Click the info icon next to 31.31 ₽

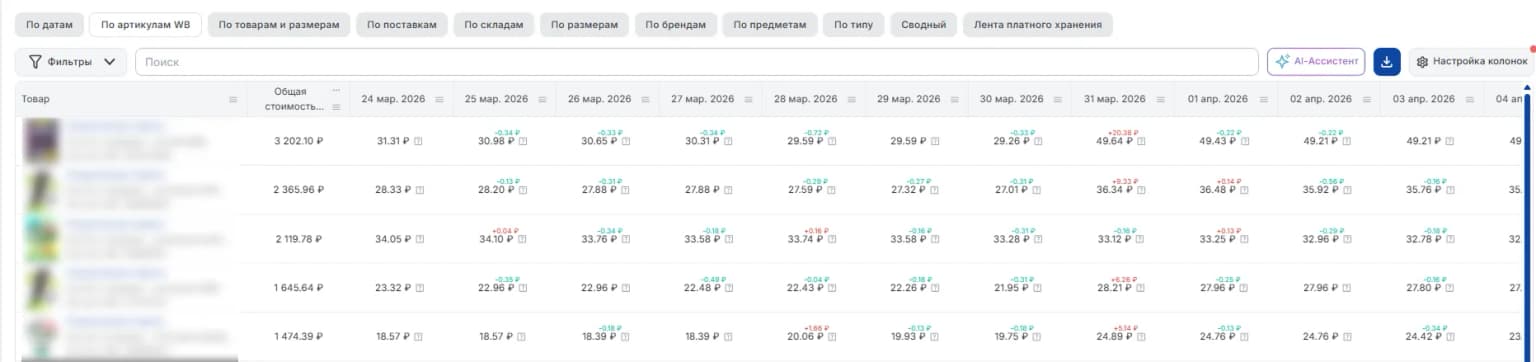pos(419,141)
